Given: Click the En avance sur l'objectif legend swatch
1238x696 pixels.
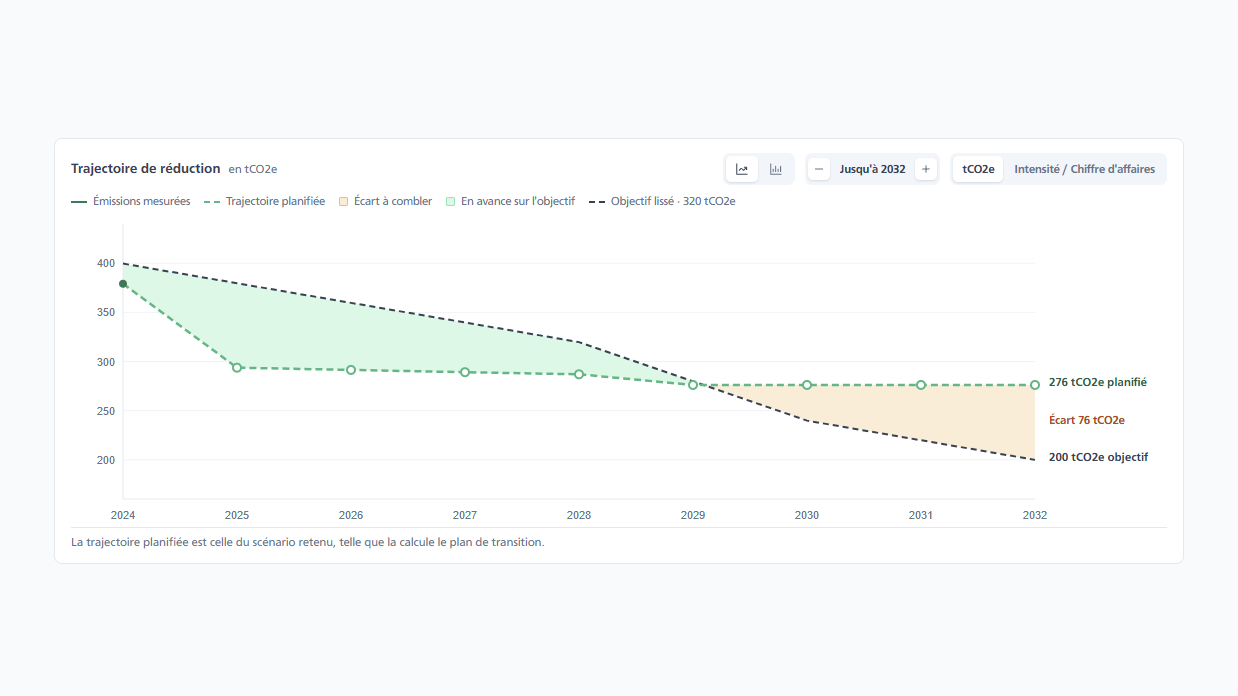Looking at the screenshot, I should pyautogui.click(x=450, y=201).
